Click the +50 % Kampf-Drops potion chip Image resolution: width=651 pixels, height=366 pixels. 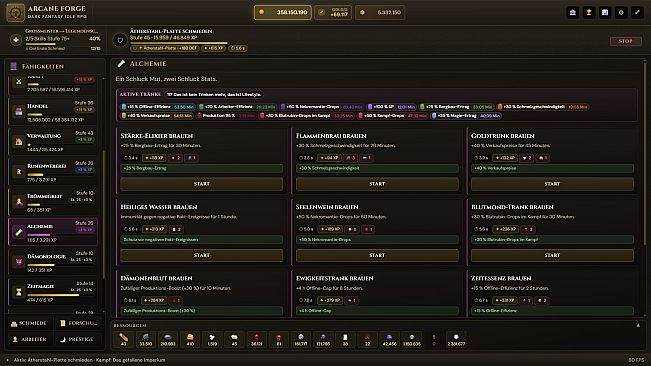pos(393,116)
